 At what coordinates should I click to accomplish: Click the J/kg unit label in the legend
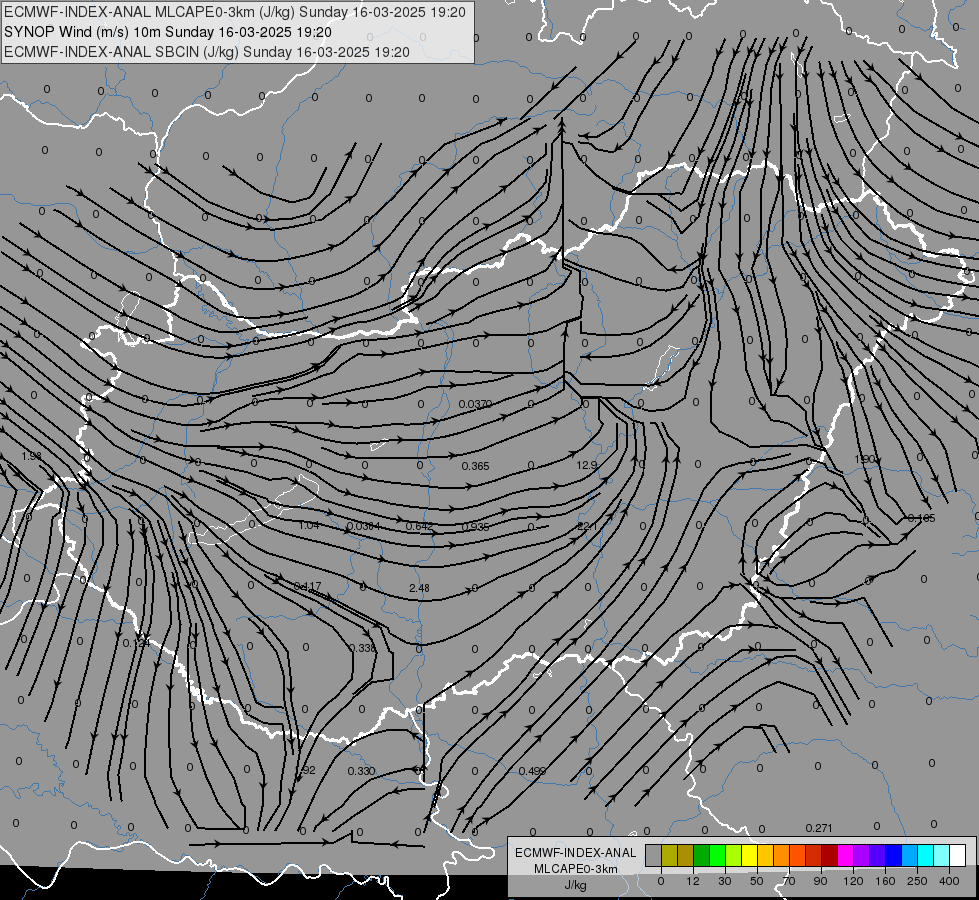click(575, 885)
